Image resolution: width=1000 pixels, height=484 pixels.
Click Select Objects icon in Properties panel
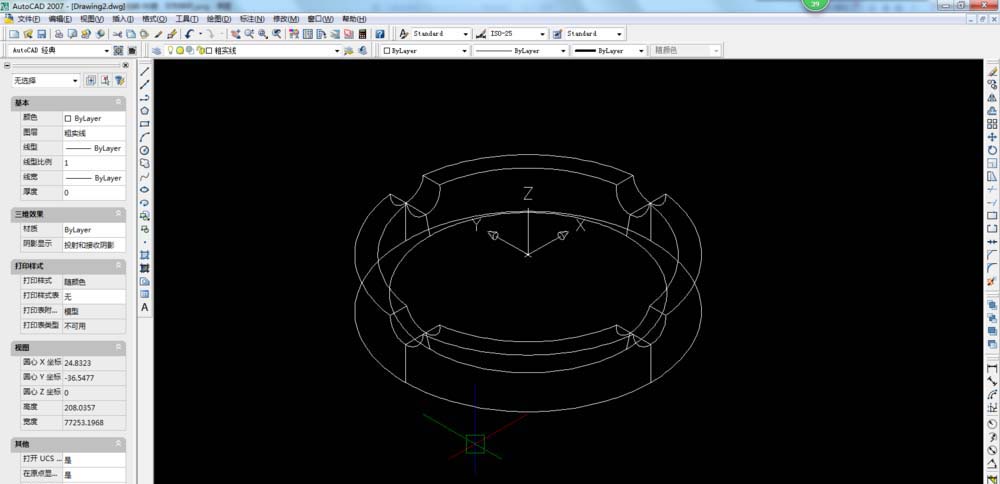pos(105,80)
